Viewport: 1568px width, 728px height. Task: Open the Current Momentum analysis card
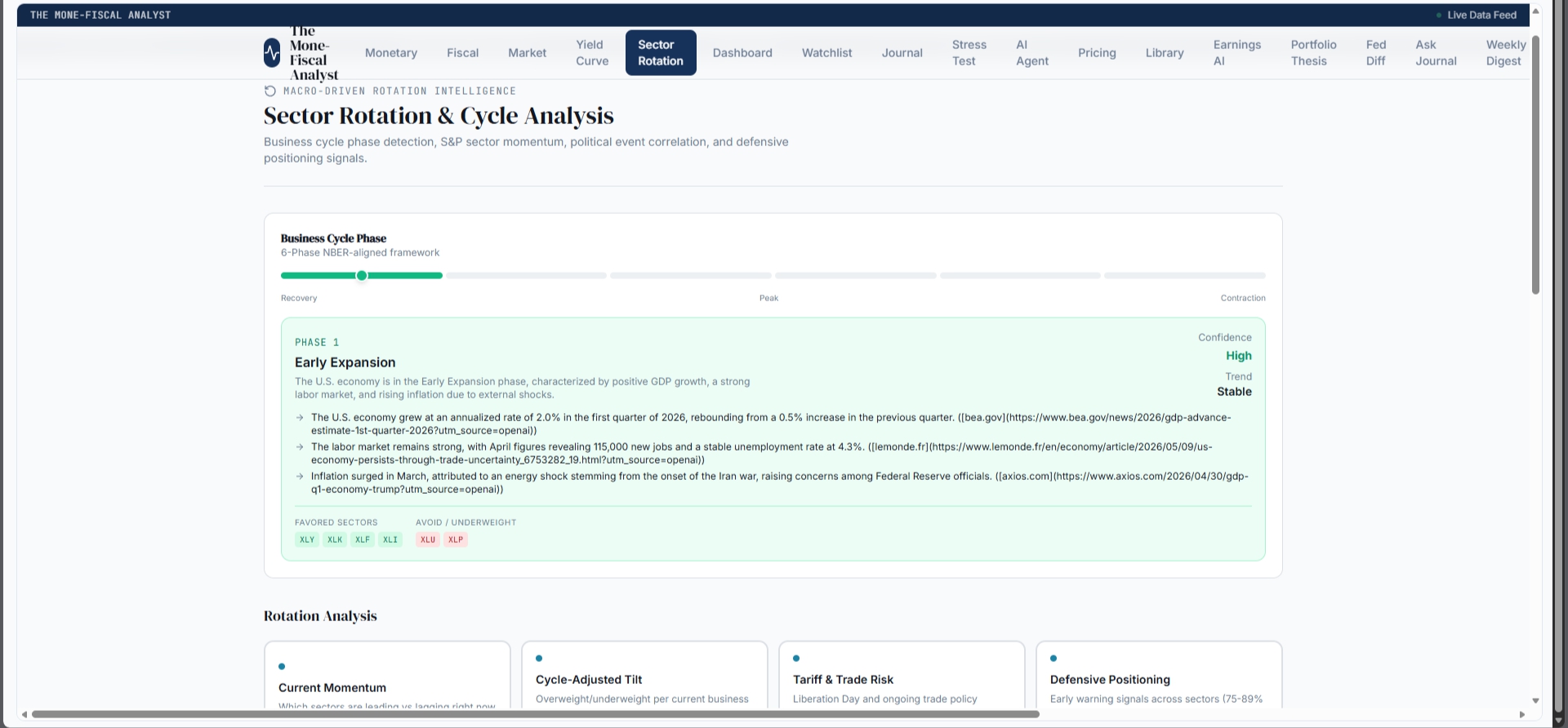tap(387, 676)
